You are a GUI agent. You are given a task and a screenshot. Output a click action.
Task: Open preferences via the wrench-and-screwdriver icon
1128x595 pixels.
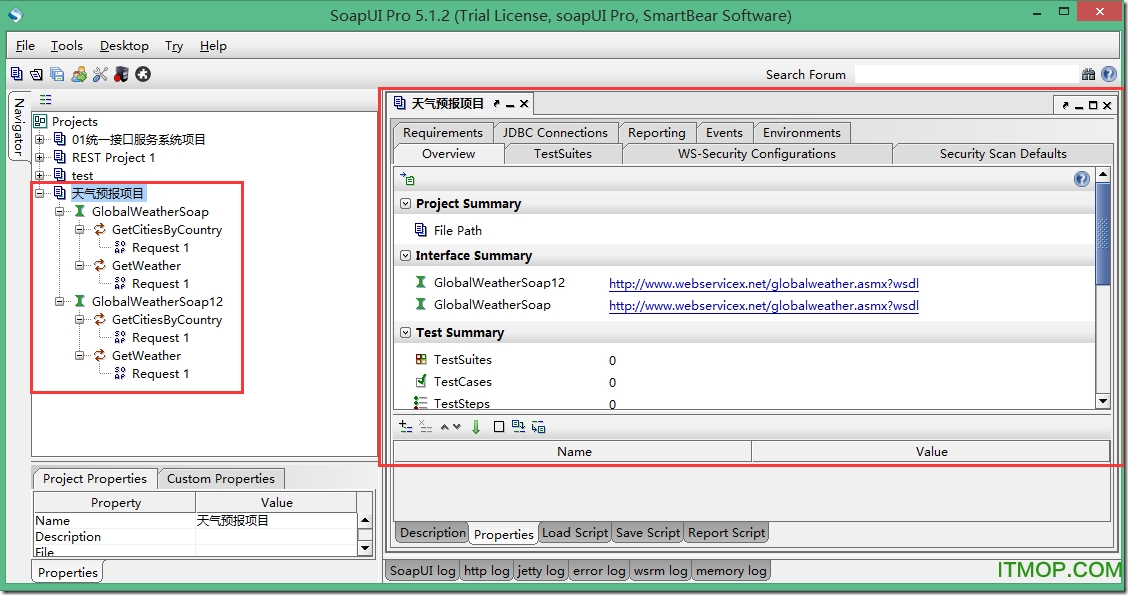[x=100, y=74]
